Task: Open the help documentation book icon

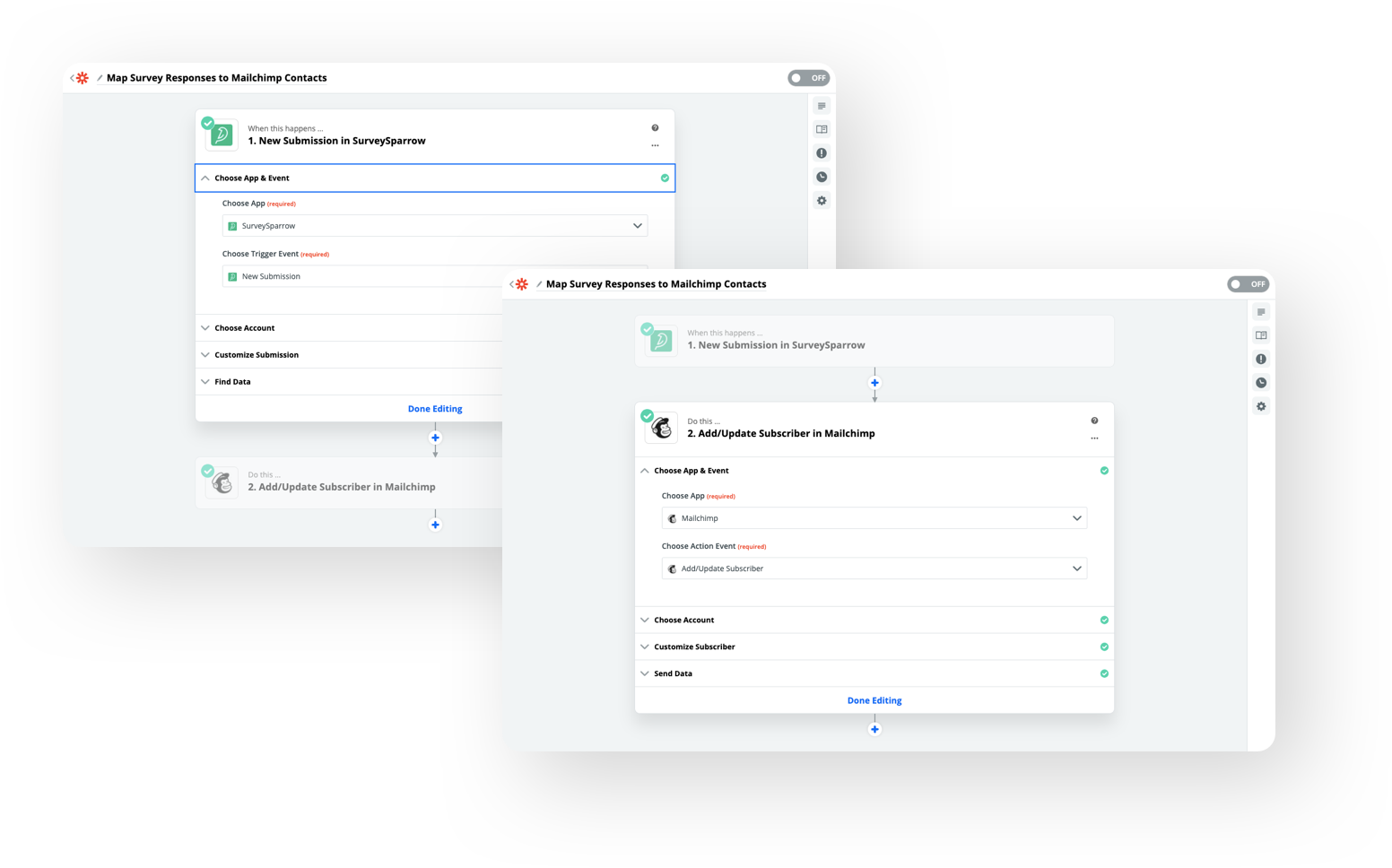Action: 1261,334
